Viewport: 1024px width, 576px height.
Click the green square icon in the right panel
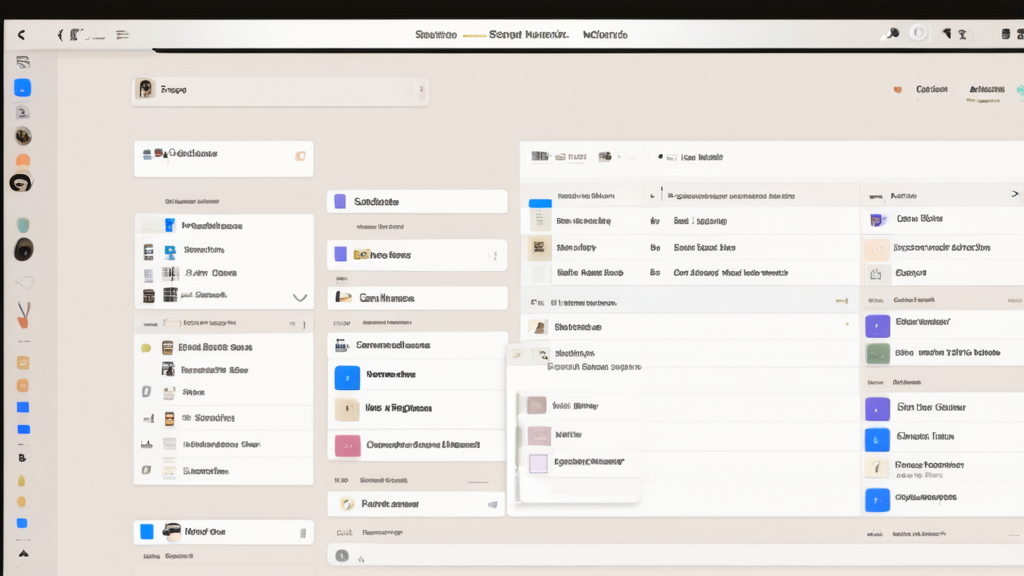pos(877,353)
